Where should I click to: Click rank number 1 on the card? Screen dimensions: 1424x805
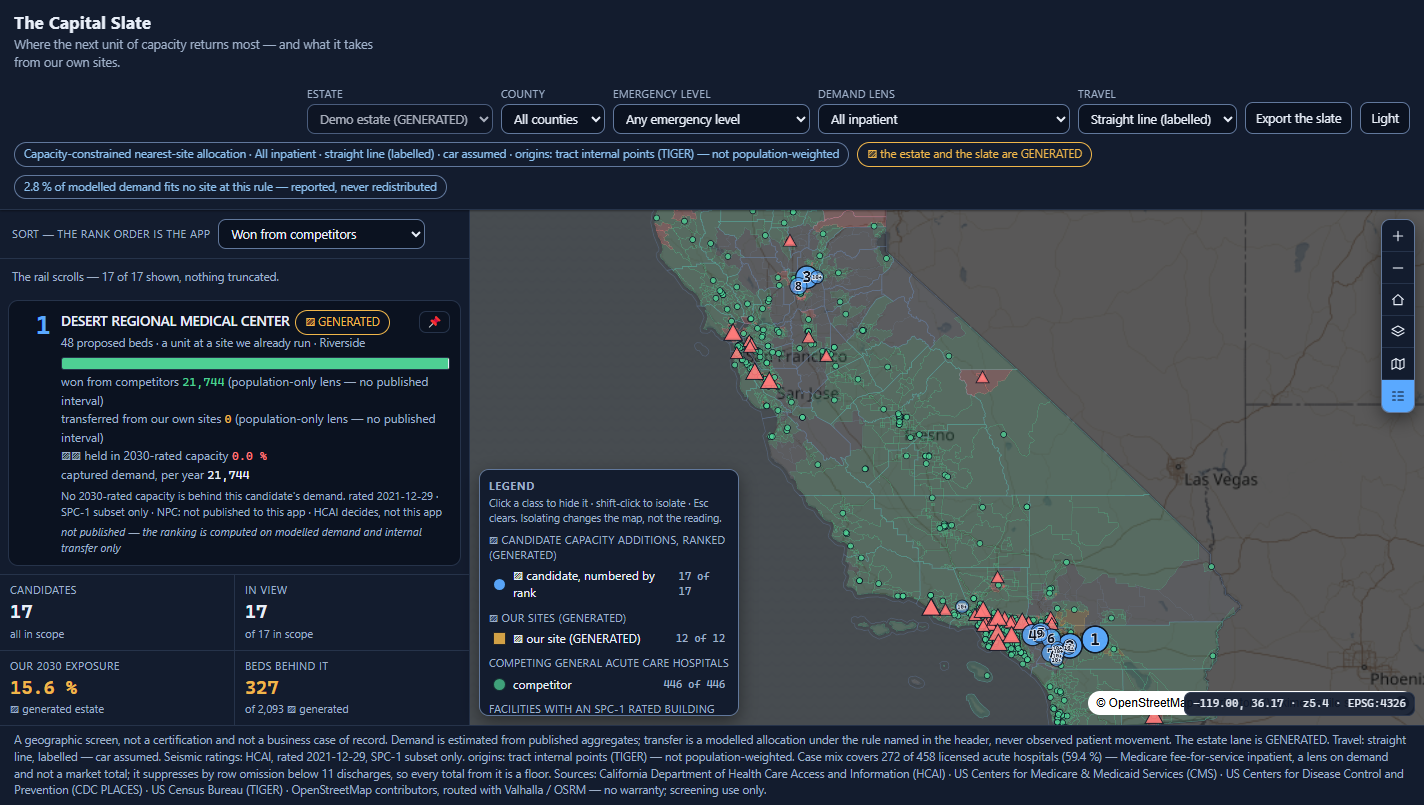(x=42, y=325)
